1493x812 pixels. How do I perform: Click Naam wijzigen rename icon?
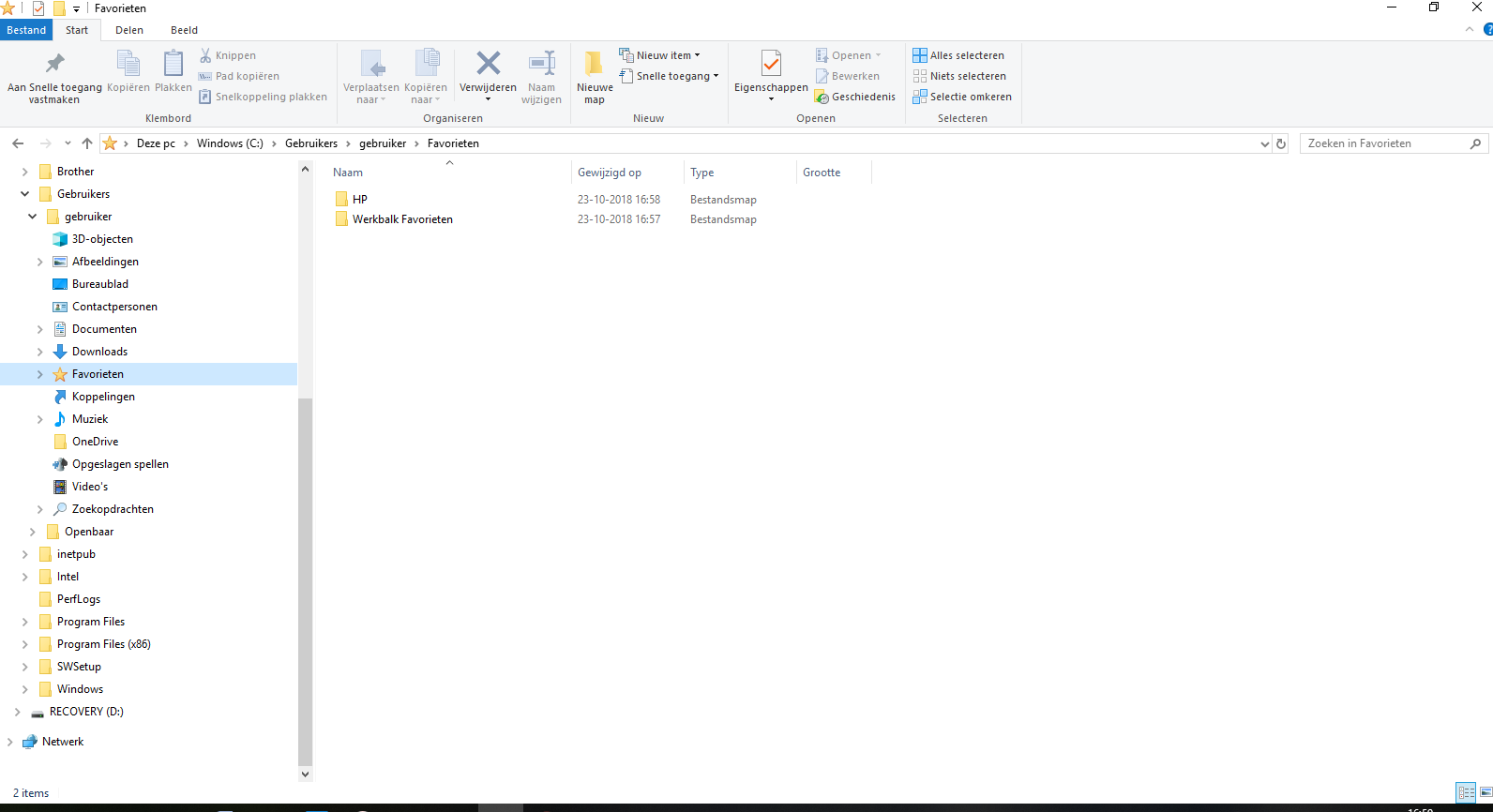coord(541,64)
